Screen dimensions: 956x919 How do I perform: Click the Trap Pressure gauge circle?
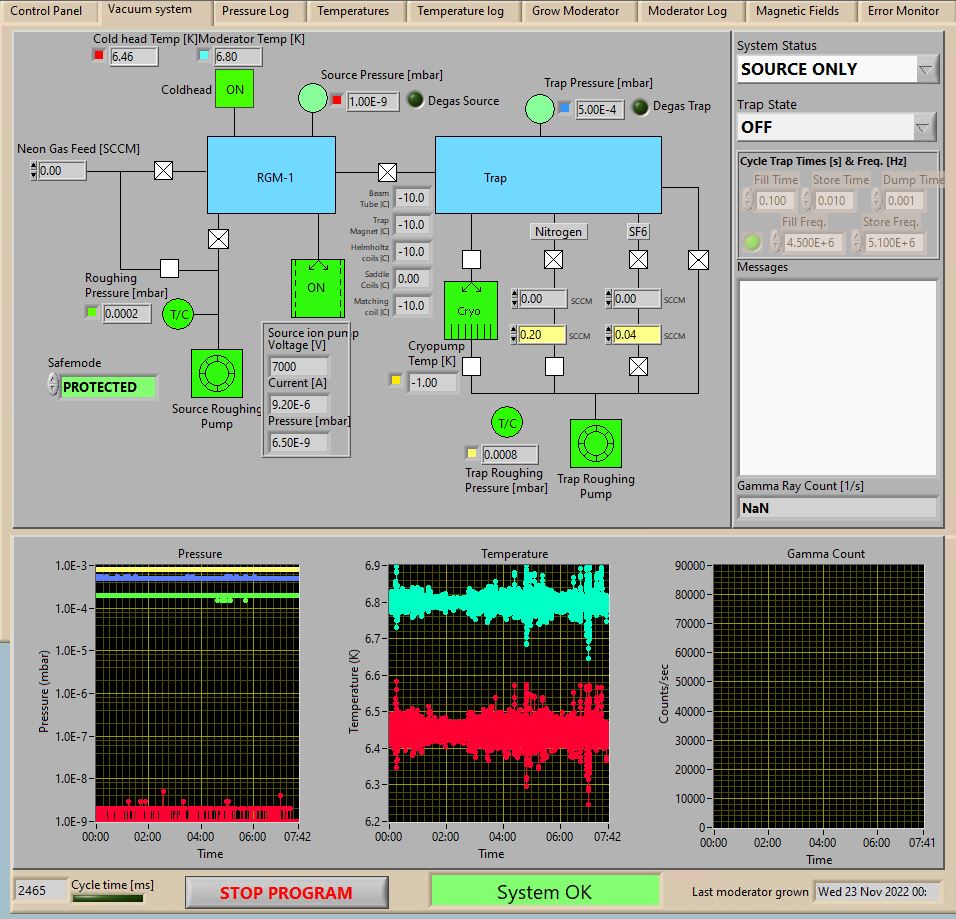[540, 107]
